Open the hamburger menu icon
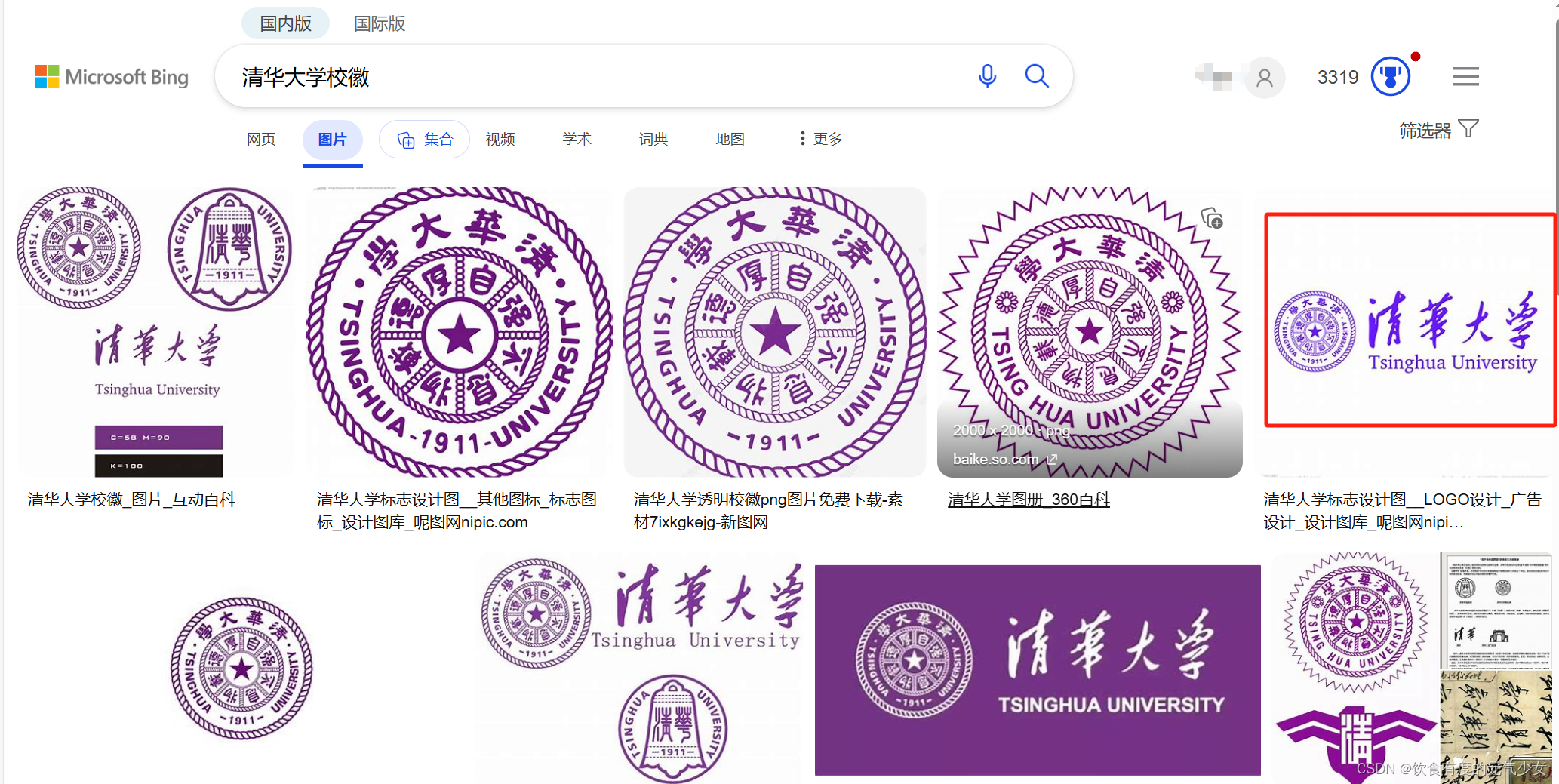This screenshot has height=784, width=1559. click(x=1465, y=76)
